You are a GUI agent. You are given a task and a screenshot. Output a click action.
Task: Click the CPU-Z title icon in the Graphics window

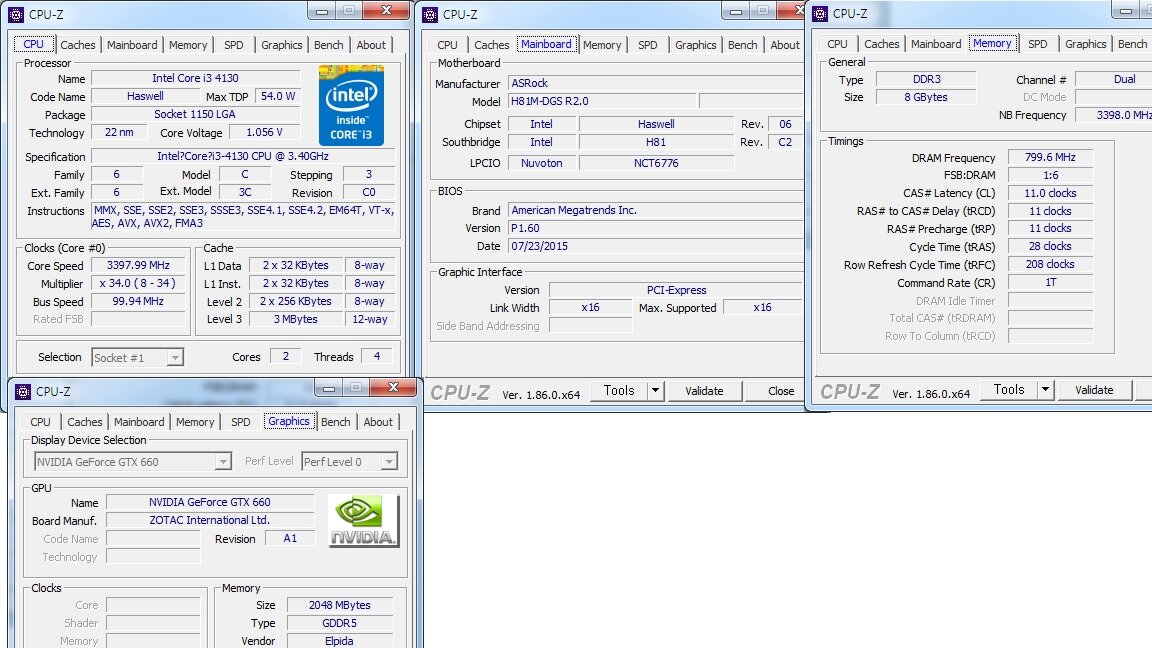pos(23,391)
